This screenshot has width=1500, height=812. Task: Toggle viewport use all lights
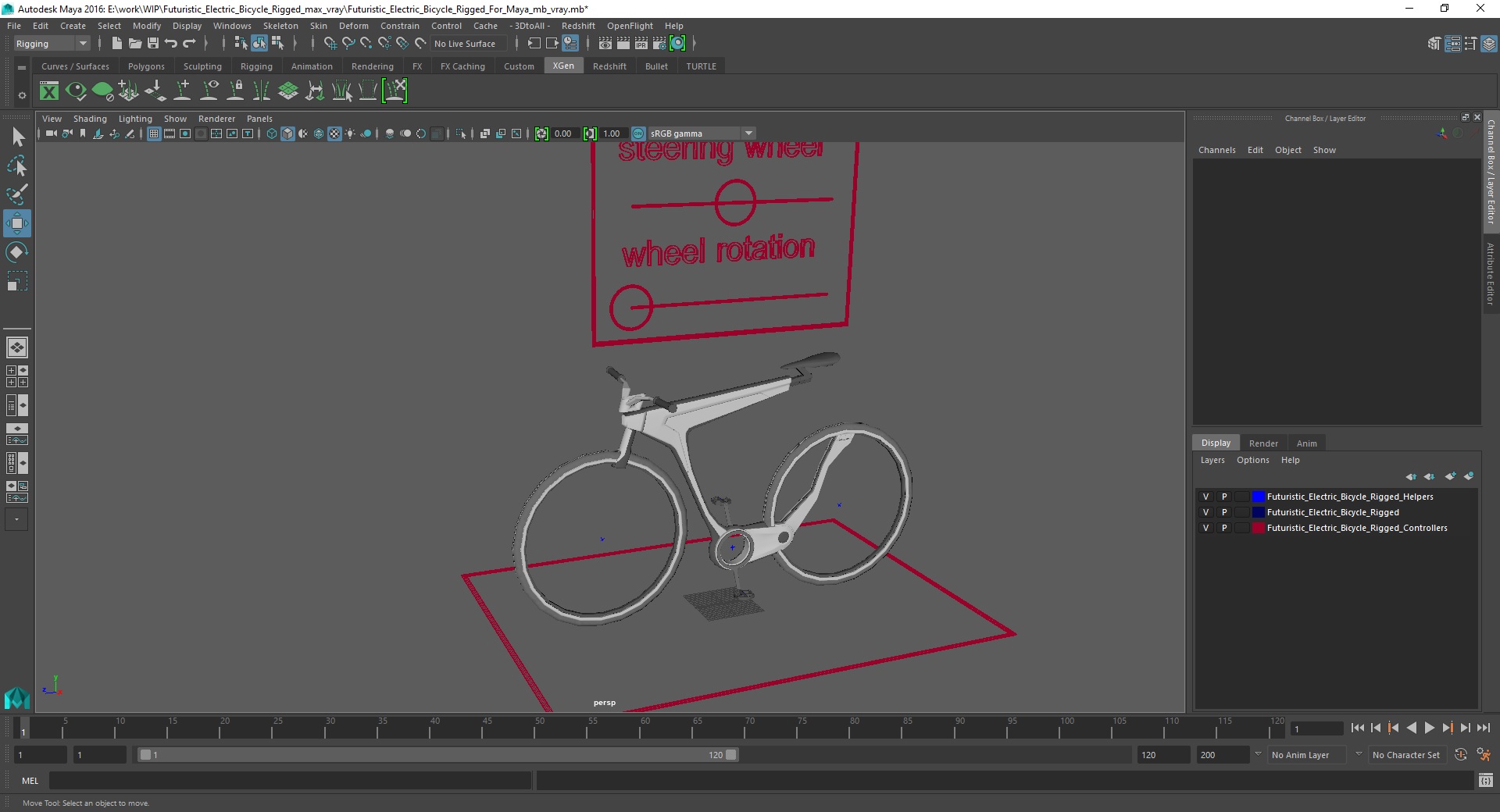coord(350,134)
